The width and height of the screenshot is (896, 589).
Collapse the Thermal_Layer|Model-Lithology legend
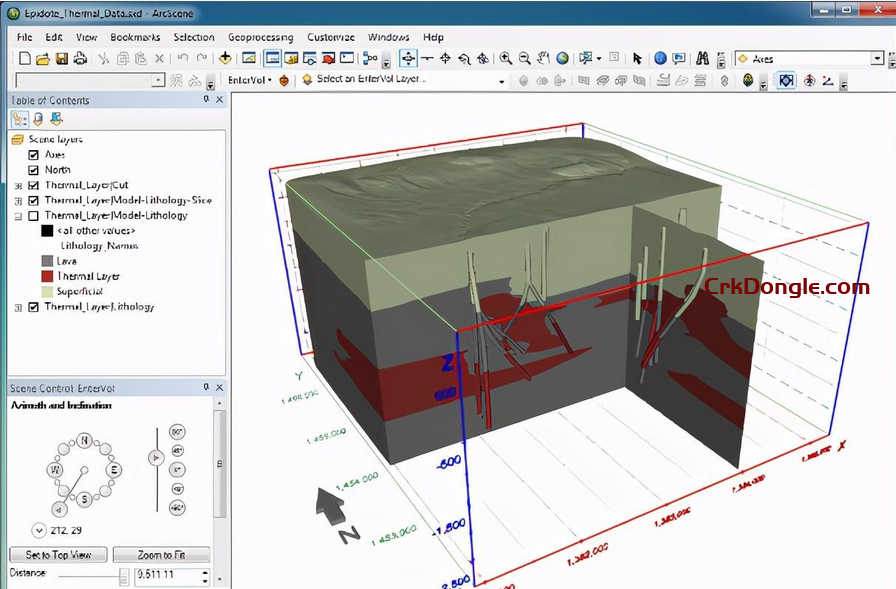18,215
